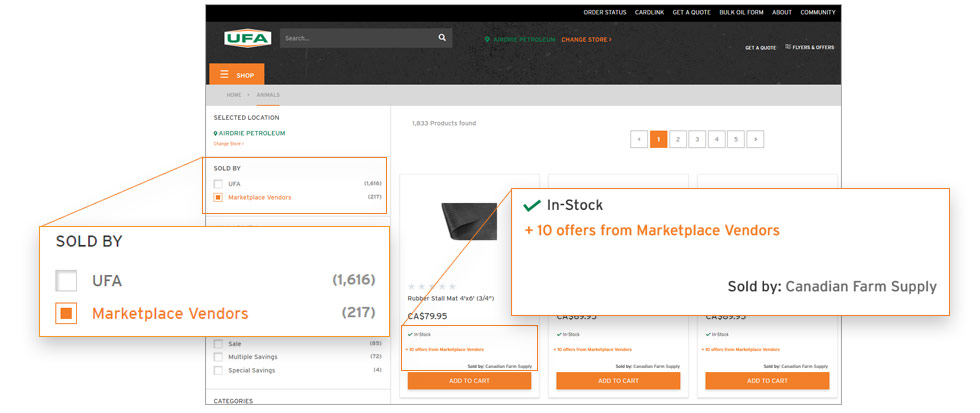Click the search magnifier icon
Screen dimensions: 980x413
click(442, 38)
